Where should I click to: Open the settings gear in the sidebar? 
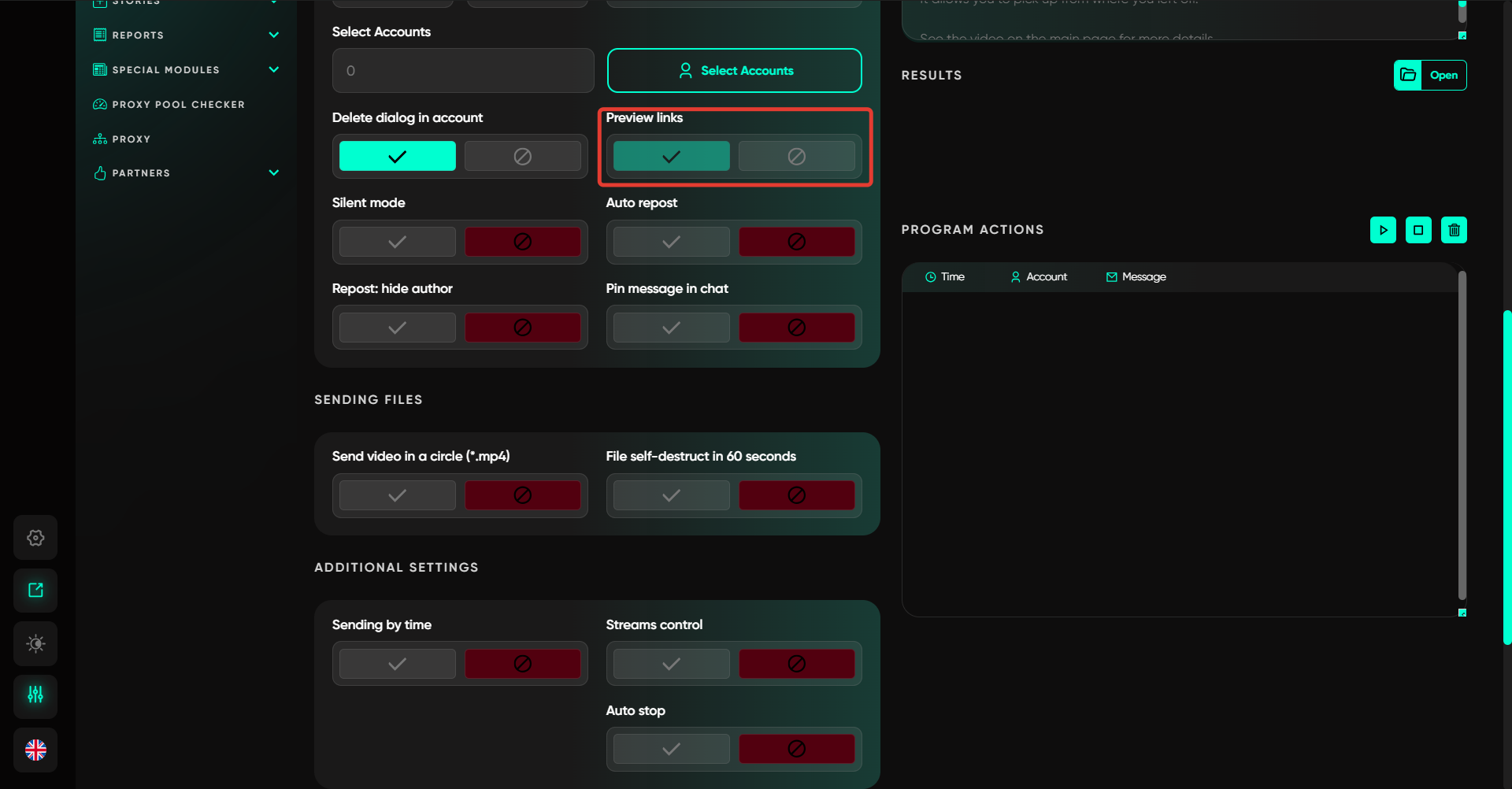[x=35, y=538]
